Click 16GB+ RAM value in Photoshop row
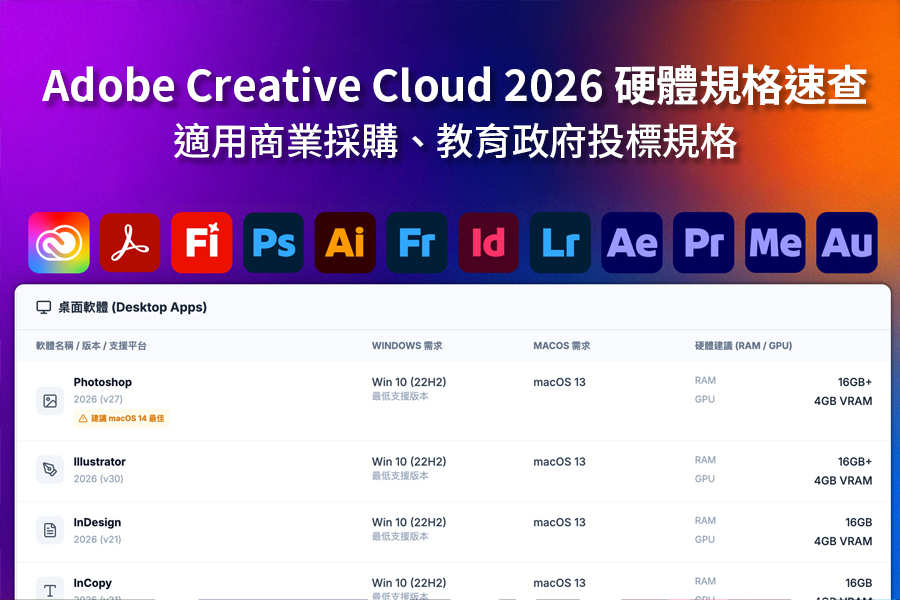The height and width of the screenshot is (600, 900). click(x=855, y=382)
